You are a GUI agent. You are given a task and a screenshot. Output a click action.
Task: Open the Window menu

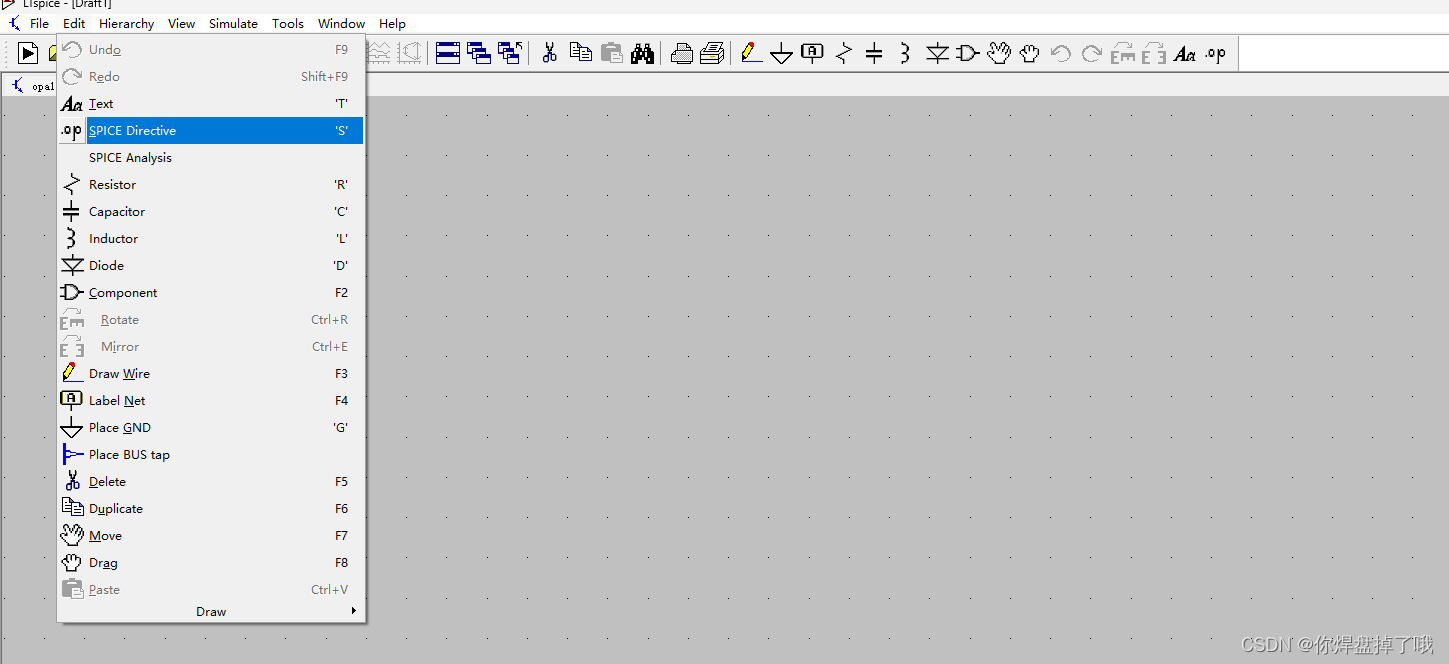[x=341, y=23]
